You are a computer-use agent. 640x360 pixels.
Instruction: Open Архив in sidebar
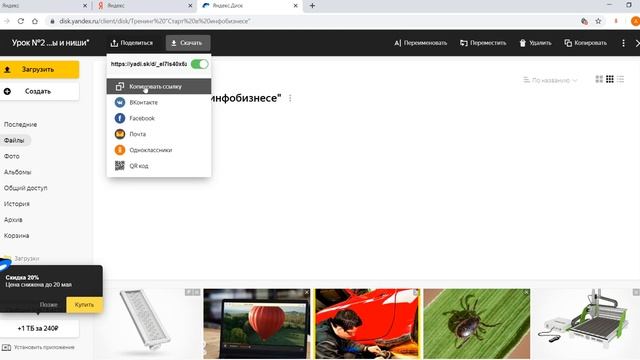click(x=13, y=220)
